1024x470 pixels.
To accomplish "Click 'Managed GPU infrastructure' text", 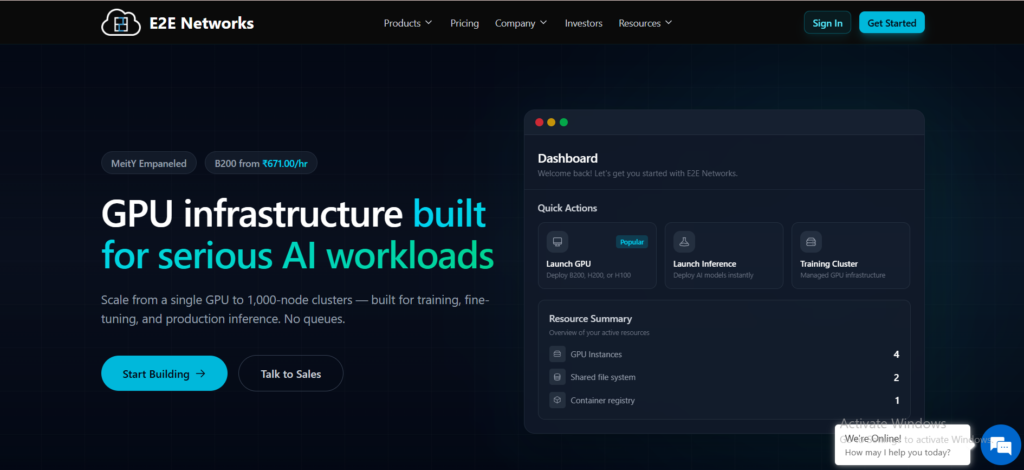I will coord(842,275).
